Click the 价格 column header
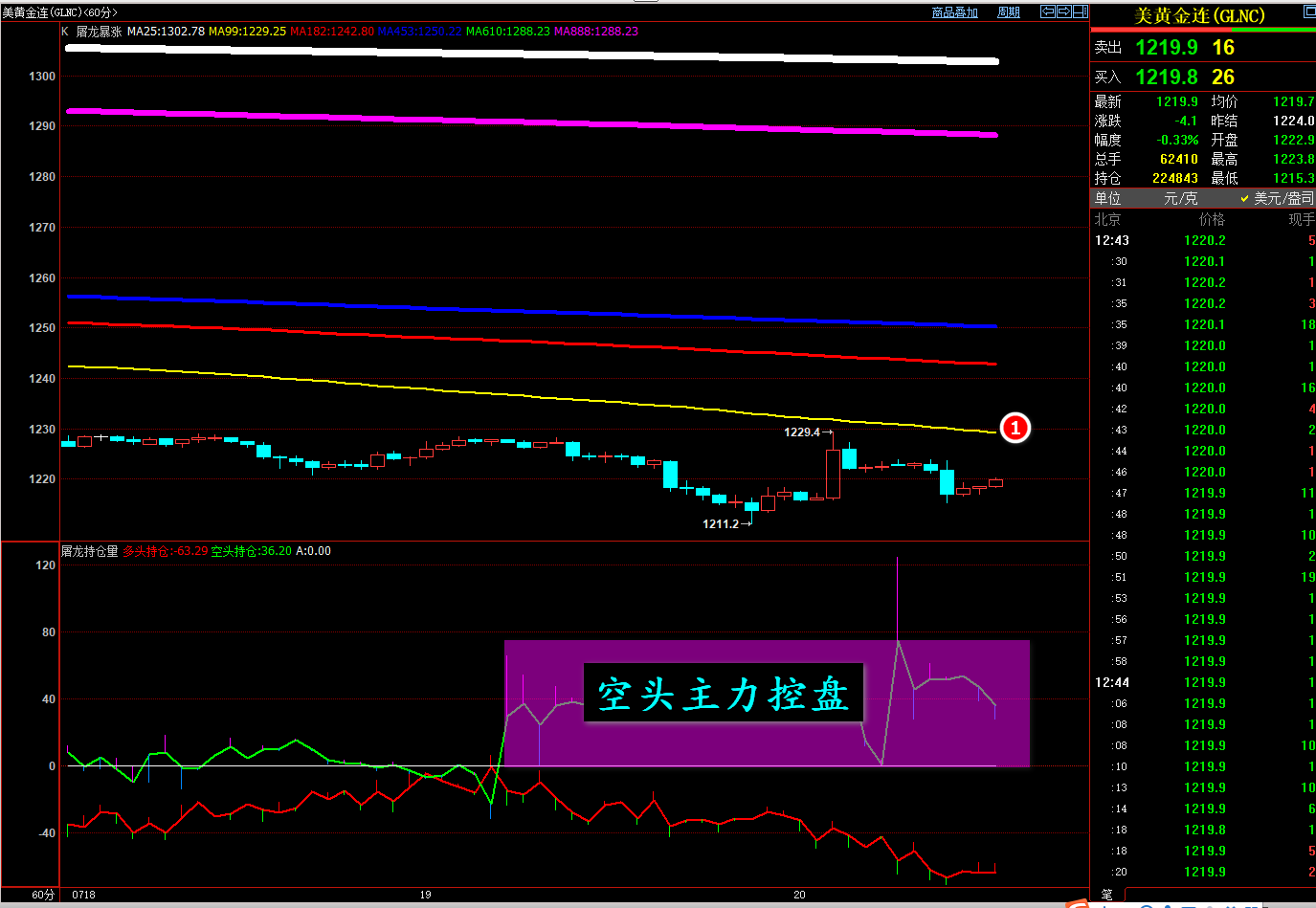Screen dimensions: 1316x908 (1212, 219)
